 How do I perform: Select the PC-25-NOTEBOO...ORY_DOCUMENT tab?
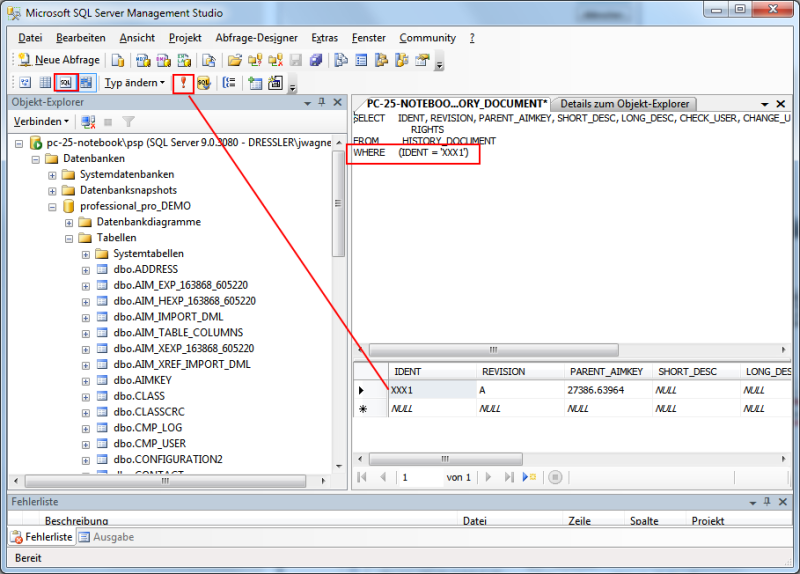point(457,104)
